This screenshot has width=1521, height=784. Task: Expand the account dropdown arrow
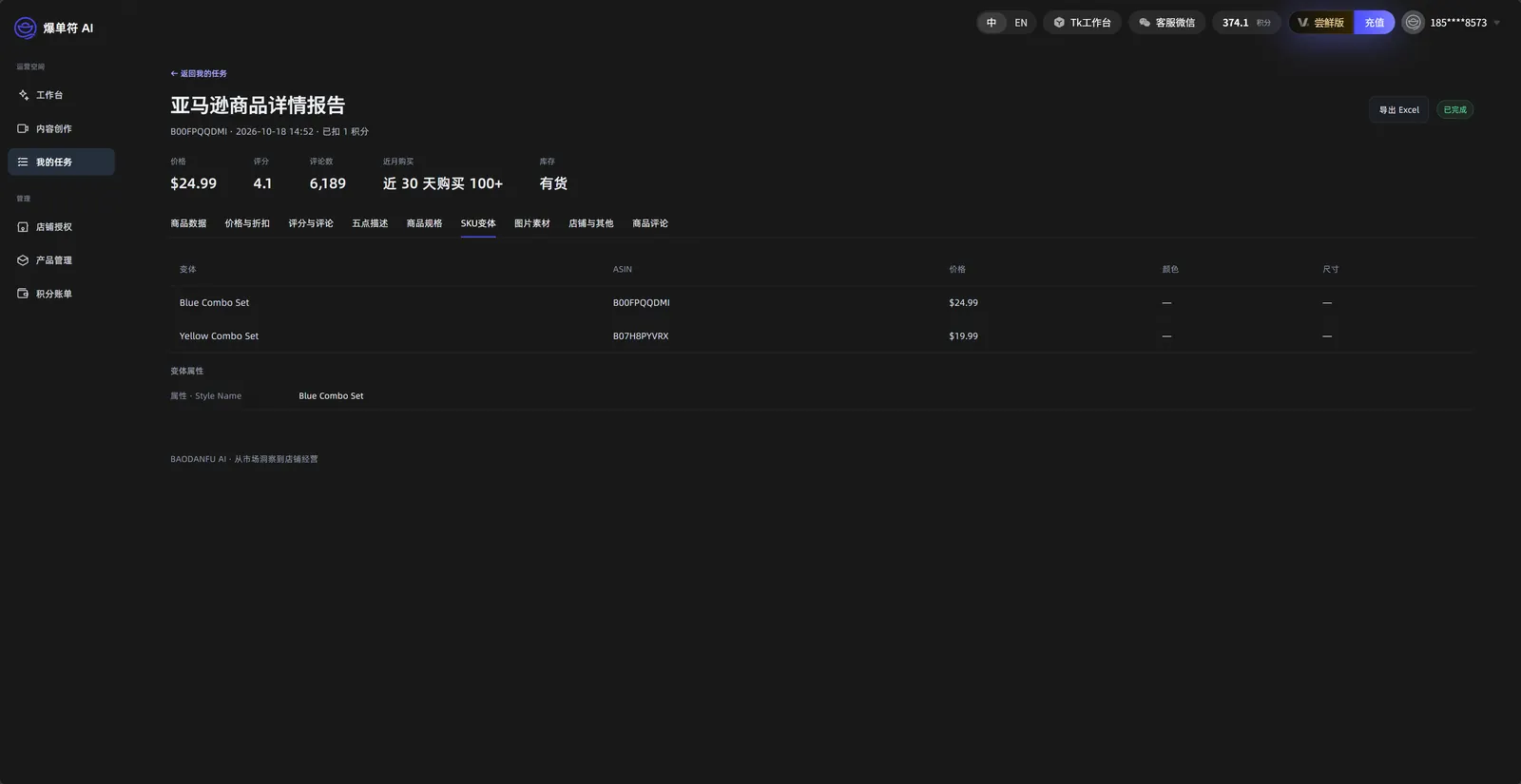(1497, 23)
